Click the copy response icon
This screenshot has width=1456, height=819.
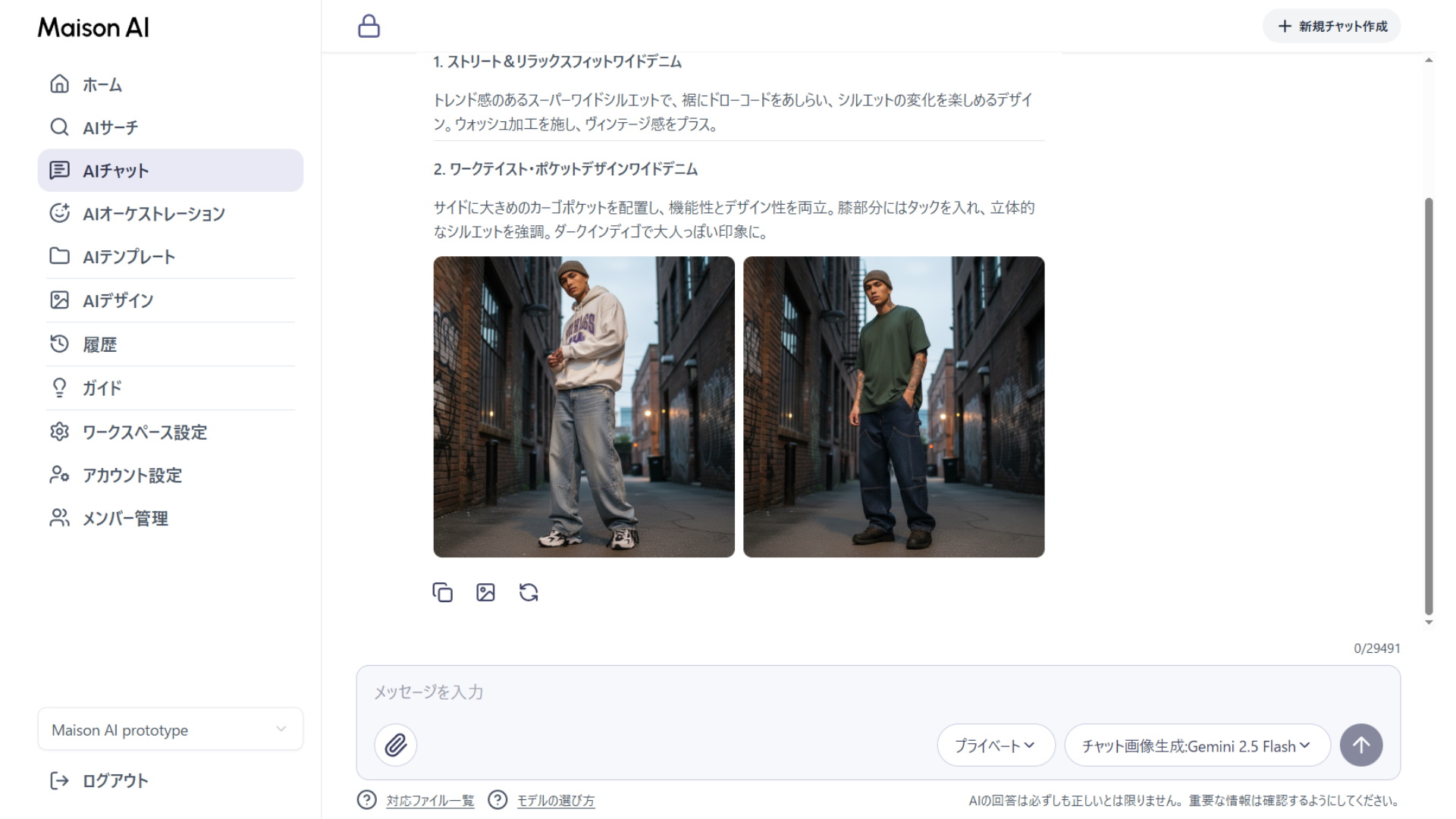point(442,592)
